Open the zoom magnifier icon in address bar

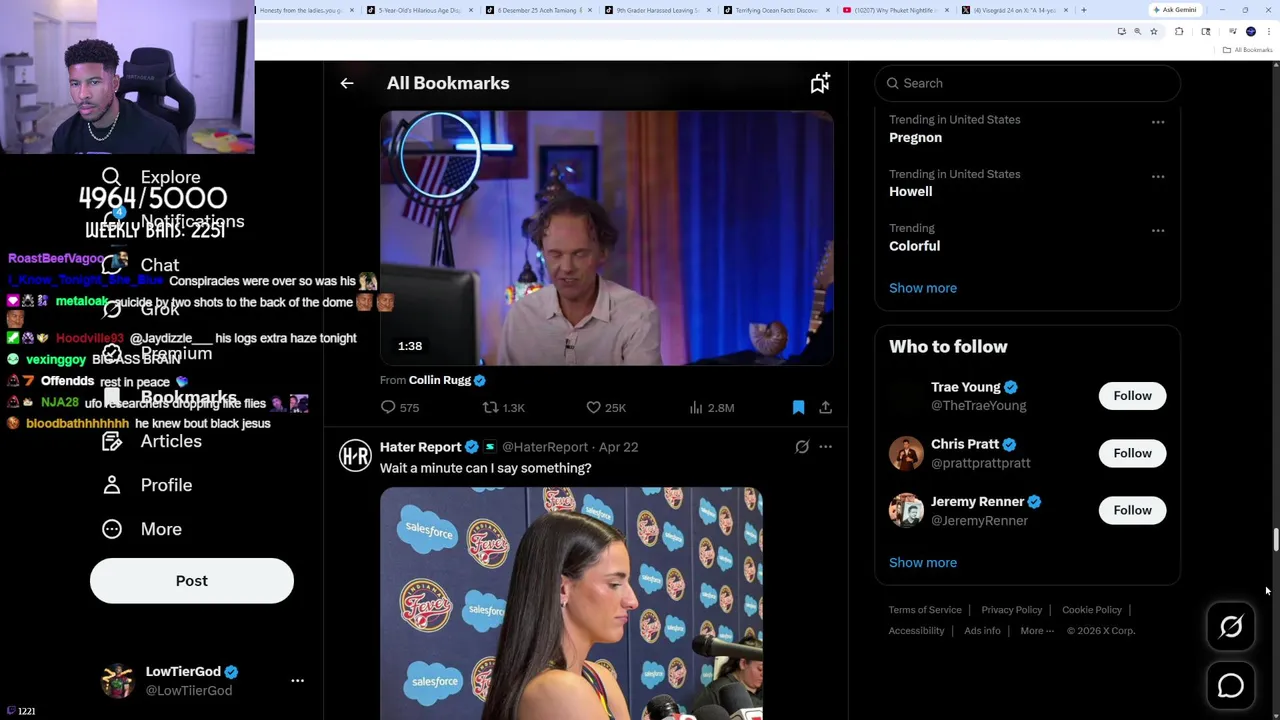[1137, 32]
